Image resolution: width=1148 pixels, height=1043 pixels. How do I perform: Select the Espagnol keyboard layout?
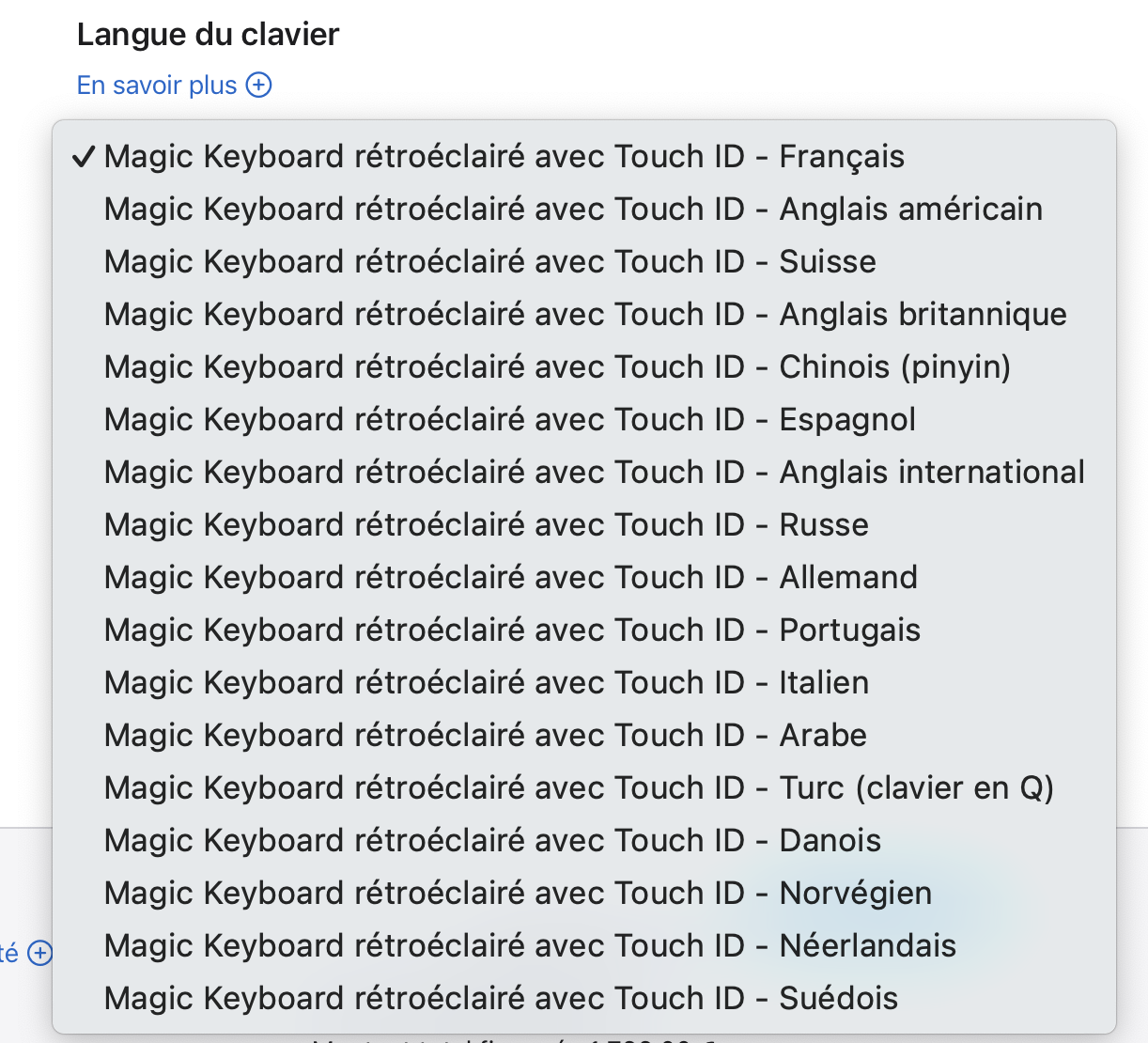click(509, 419)
